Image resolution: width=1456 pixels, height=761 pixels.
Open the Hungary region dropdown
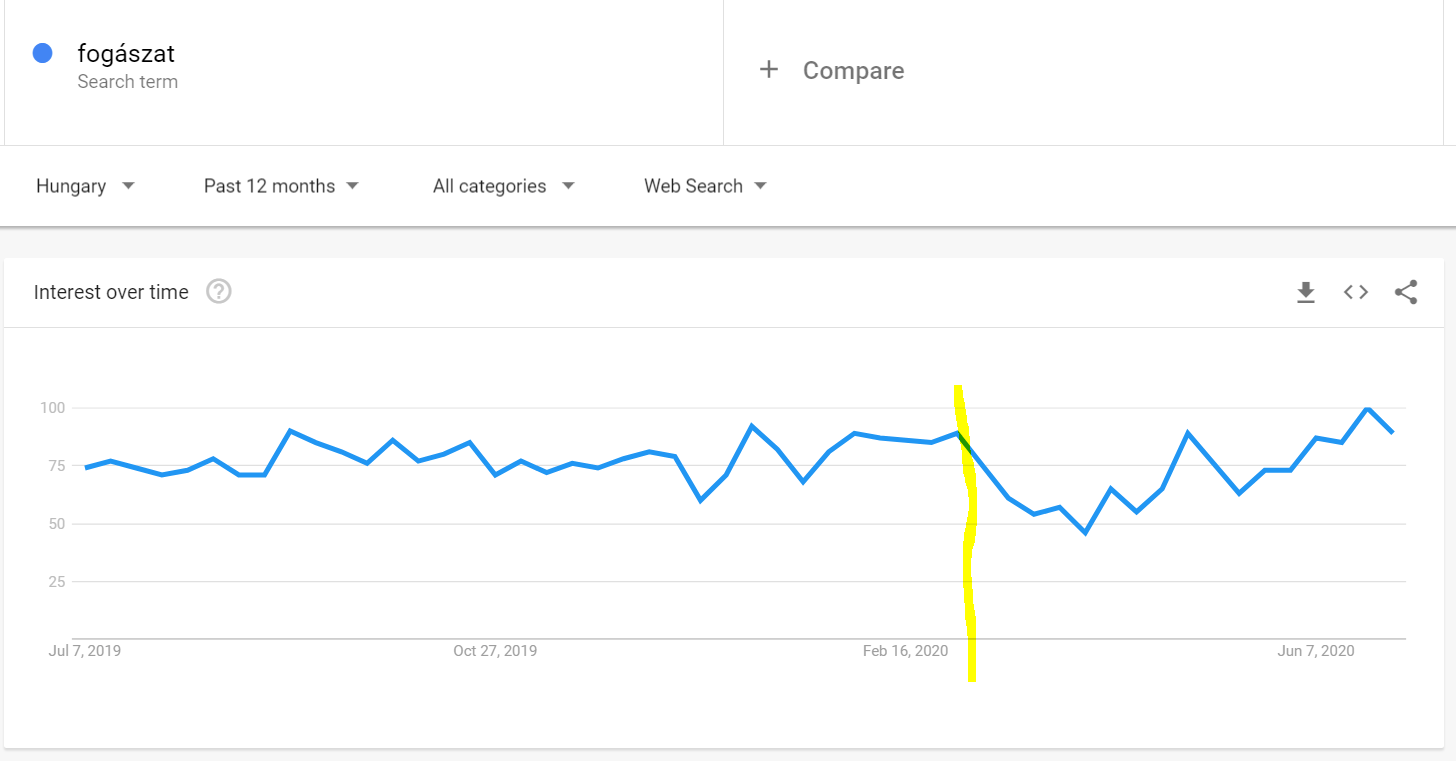(85, 186)
